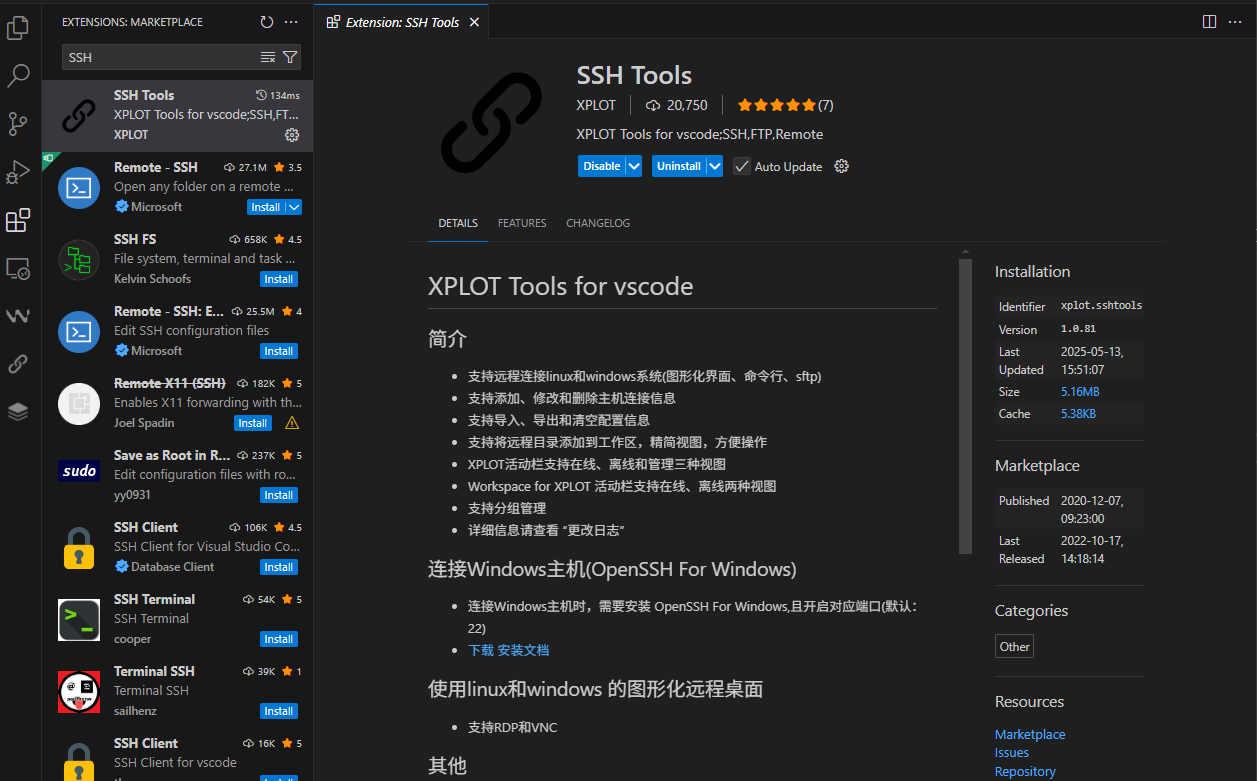Open the XPLOT chain-link view in activity bar
The image size is (1257, 781).
coord(18,364)
